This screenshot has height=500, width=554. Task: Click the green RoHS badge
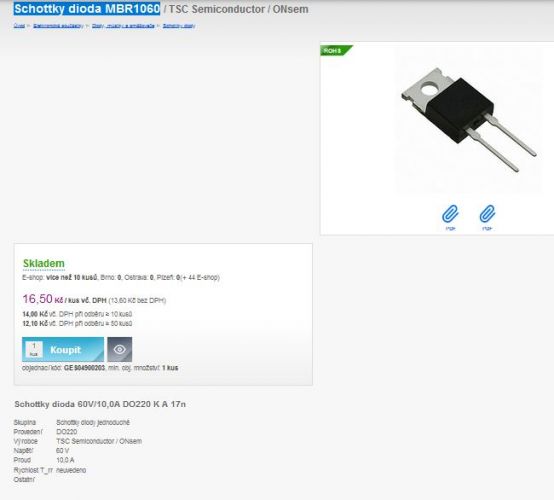[x=336, y=51]
